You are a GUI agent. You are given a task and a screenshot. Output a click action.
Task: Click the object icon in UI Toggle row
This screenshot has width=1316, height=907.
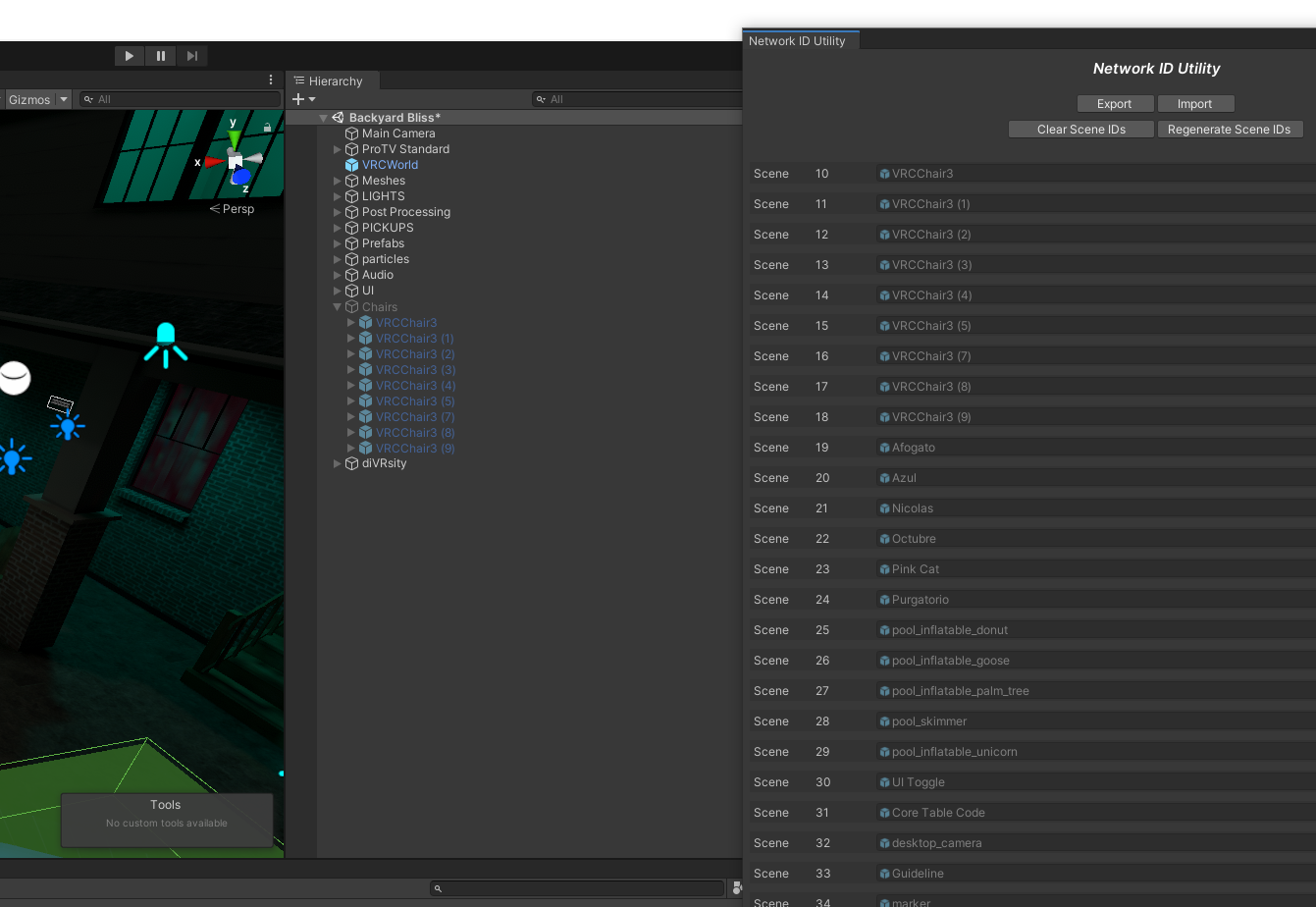884,782
